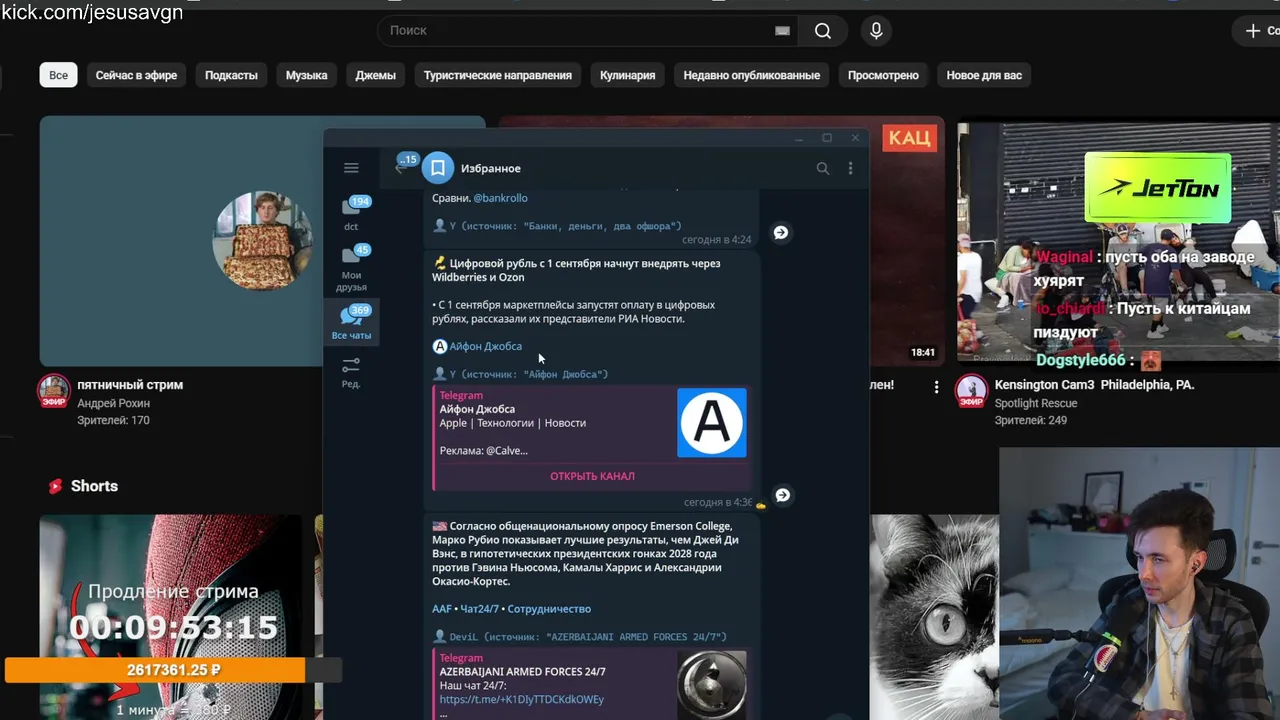Open the video thumbnail with КАЦ badge
The height and width of the screenshot is (720, 1280).
(x=905, y=241)
